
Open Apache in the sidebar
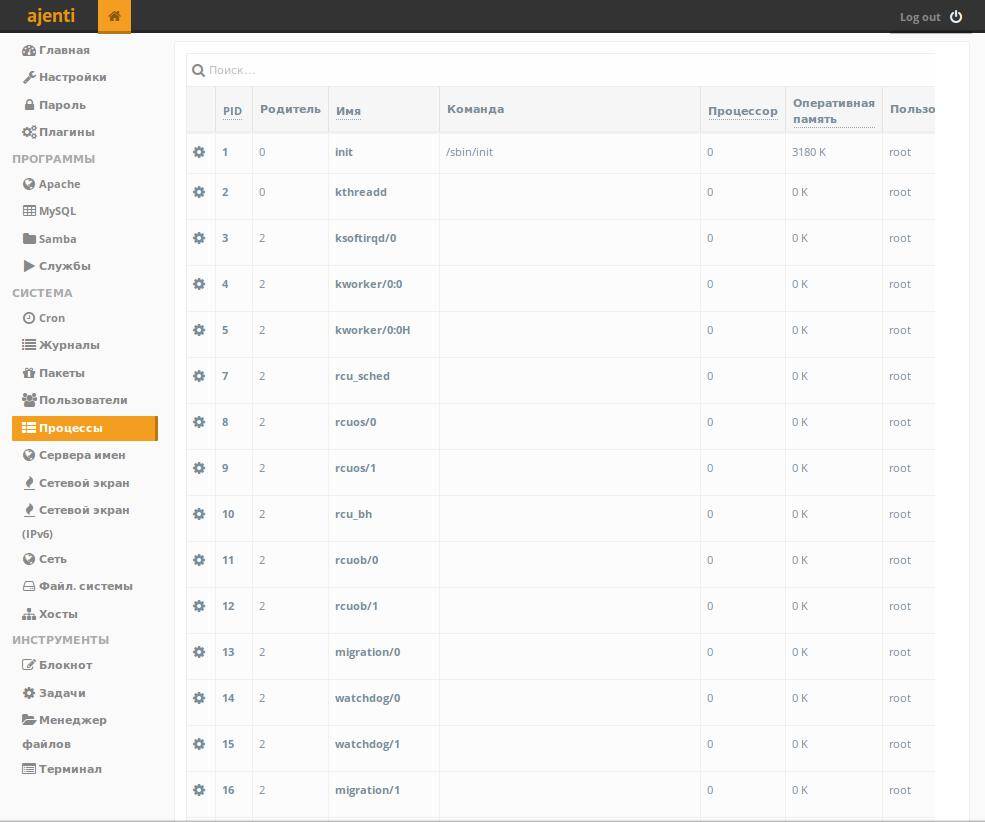(59, 184)
